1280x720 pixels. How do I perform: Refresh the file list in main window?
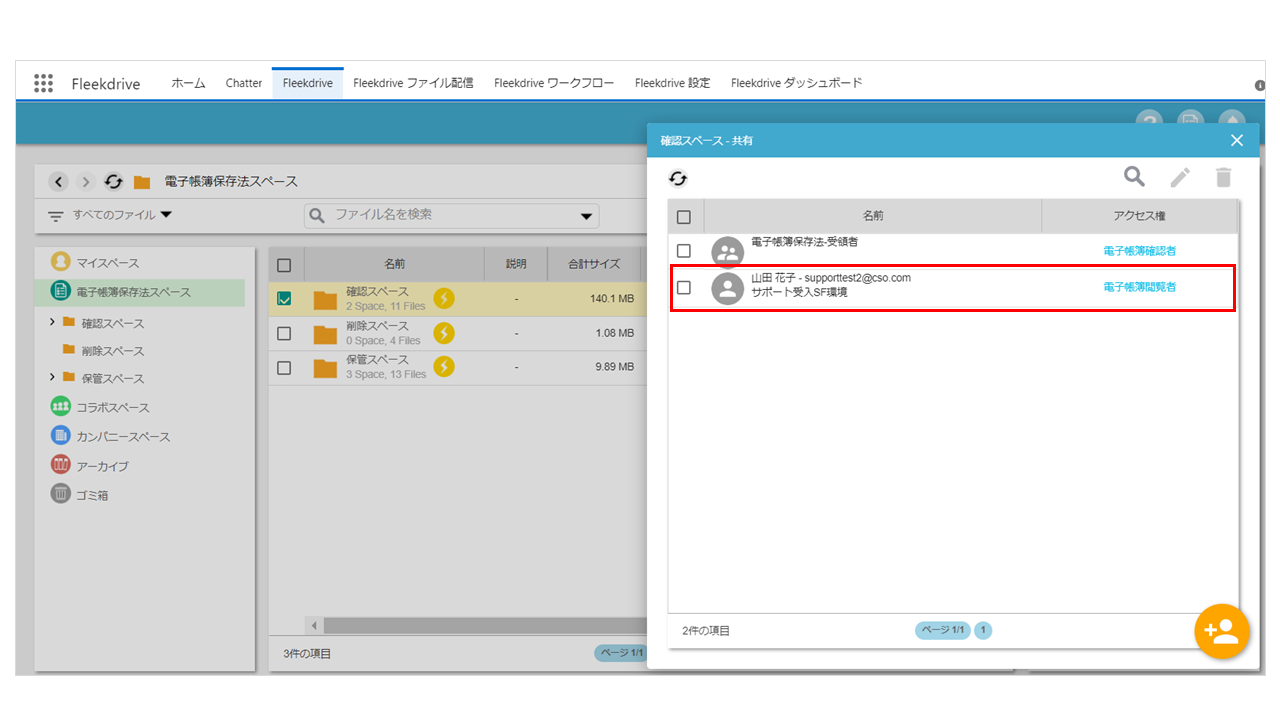pos(114,181)
